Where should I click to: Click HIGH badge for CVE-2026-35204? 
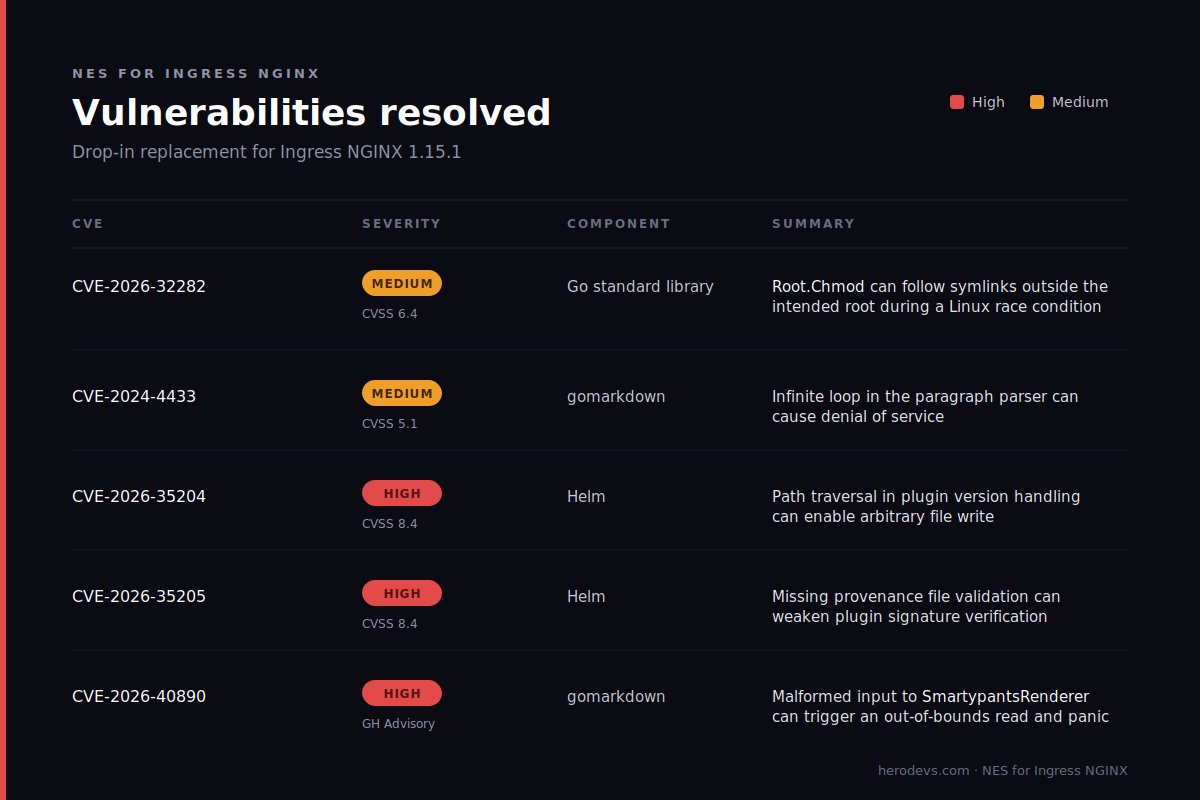coord(402,493)
